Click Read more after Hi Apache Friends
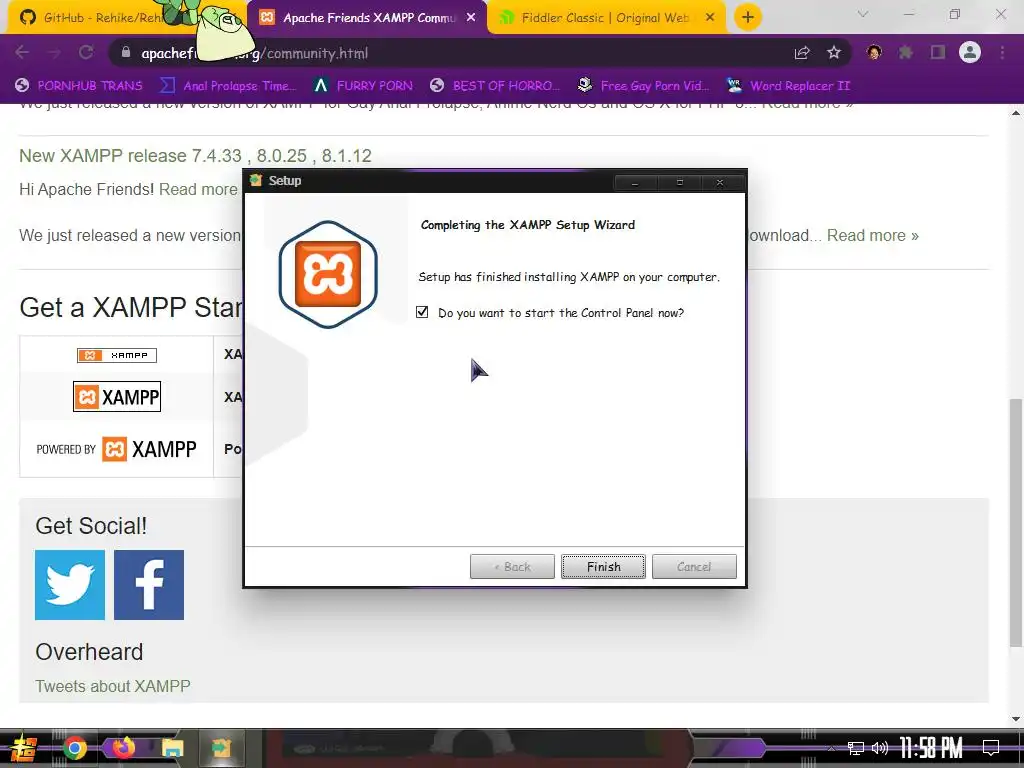 199,189
